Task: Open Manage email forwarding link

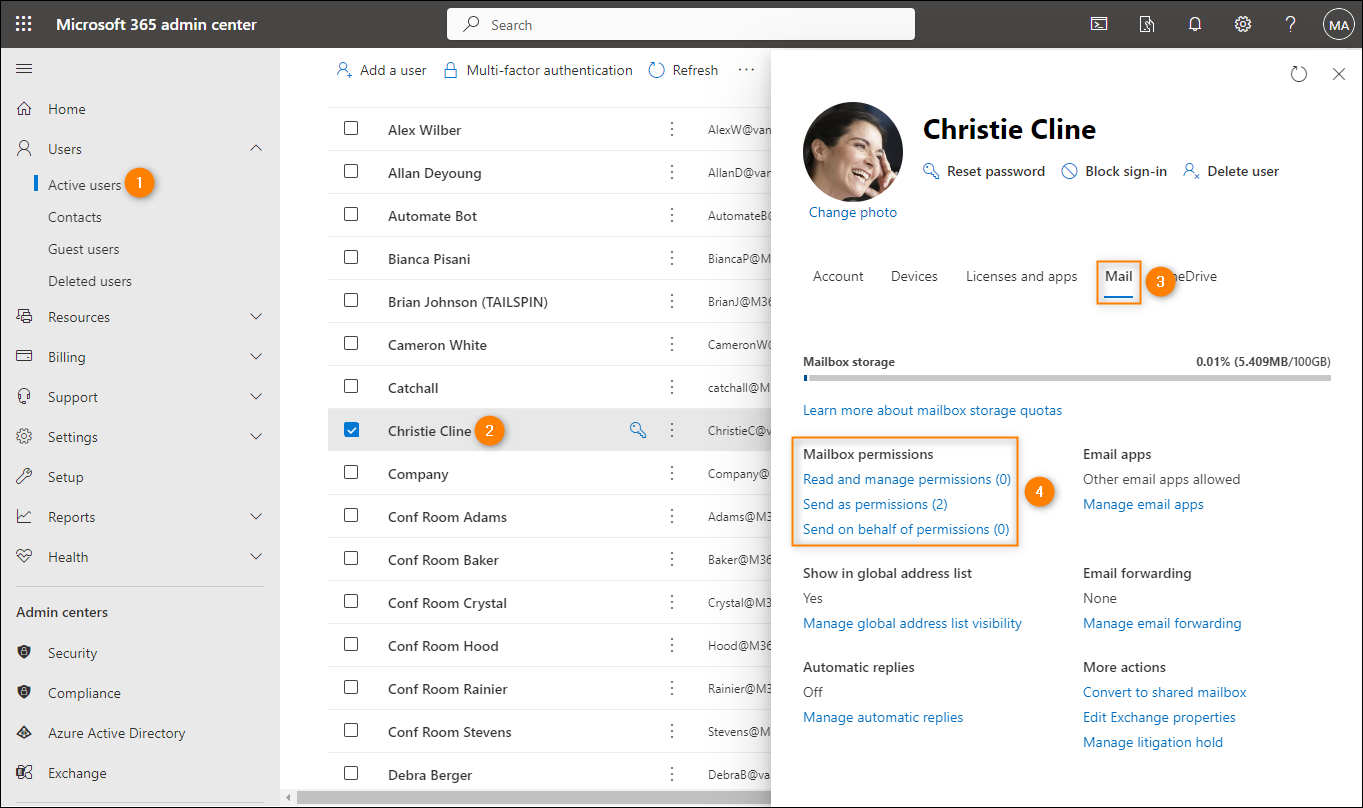Action: point(1162,623)
